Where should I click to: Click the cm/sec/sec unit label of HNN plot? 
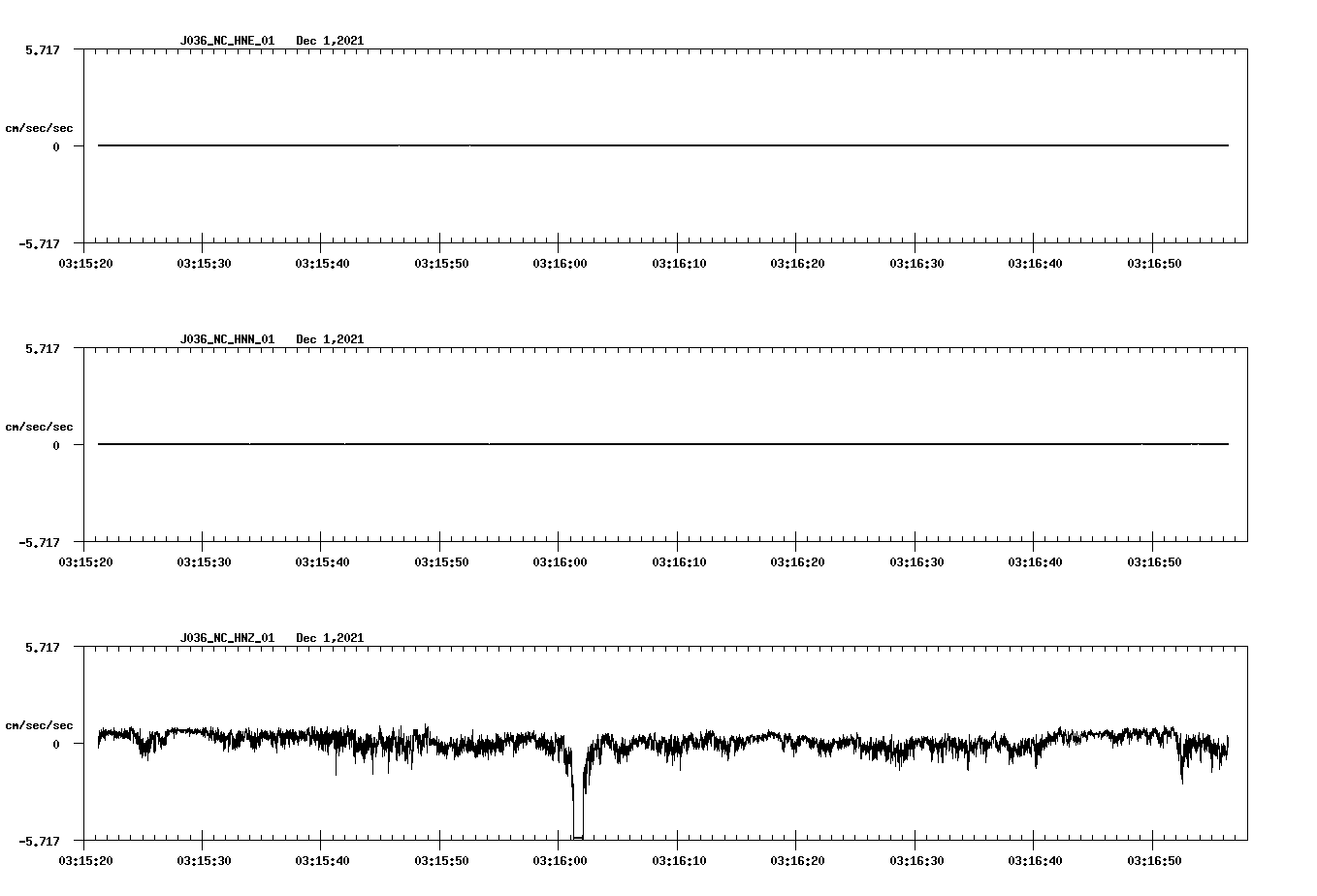[39, 427]
